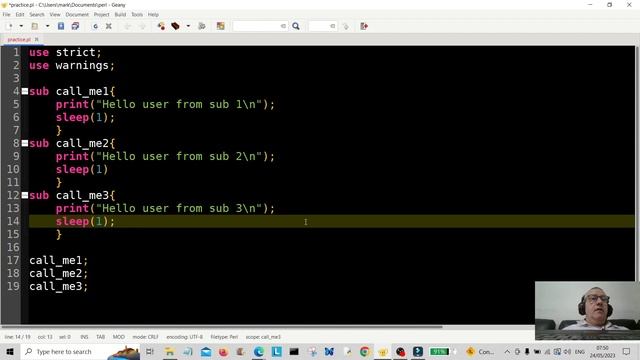Open the Document menu
The height and width of the screenshot is (360, 640).
click(x=77, y=14)
